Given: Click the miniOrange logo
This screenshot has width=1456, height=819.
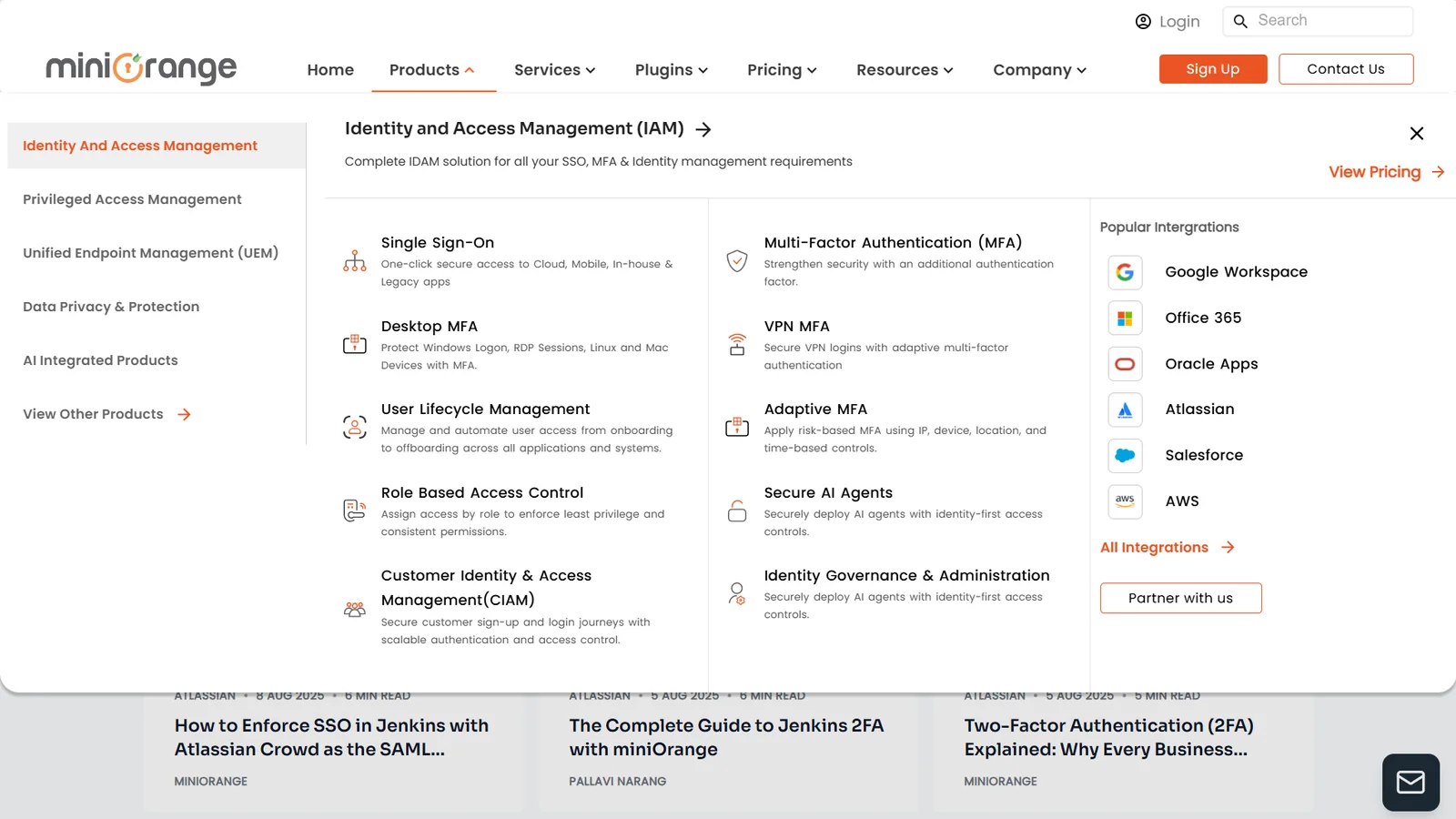Looking at the screenshot, I should click(141, 68).
